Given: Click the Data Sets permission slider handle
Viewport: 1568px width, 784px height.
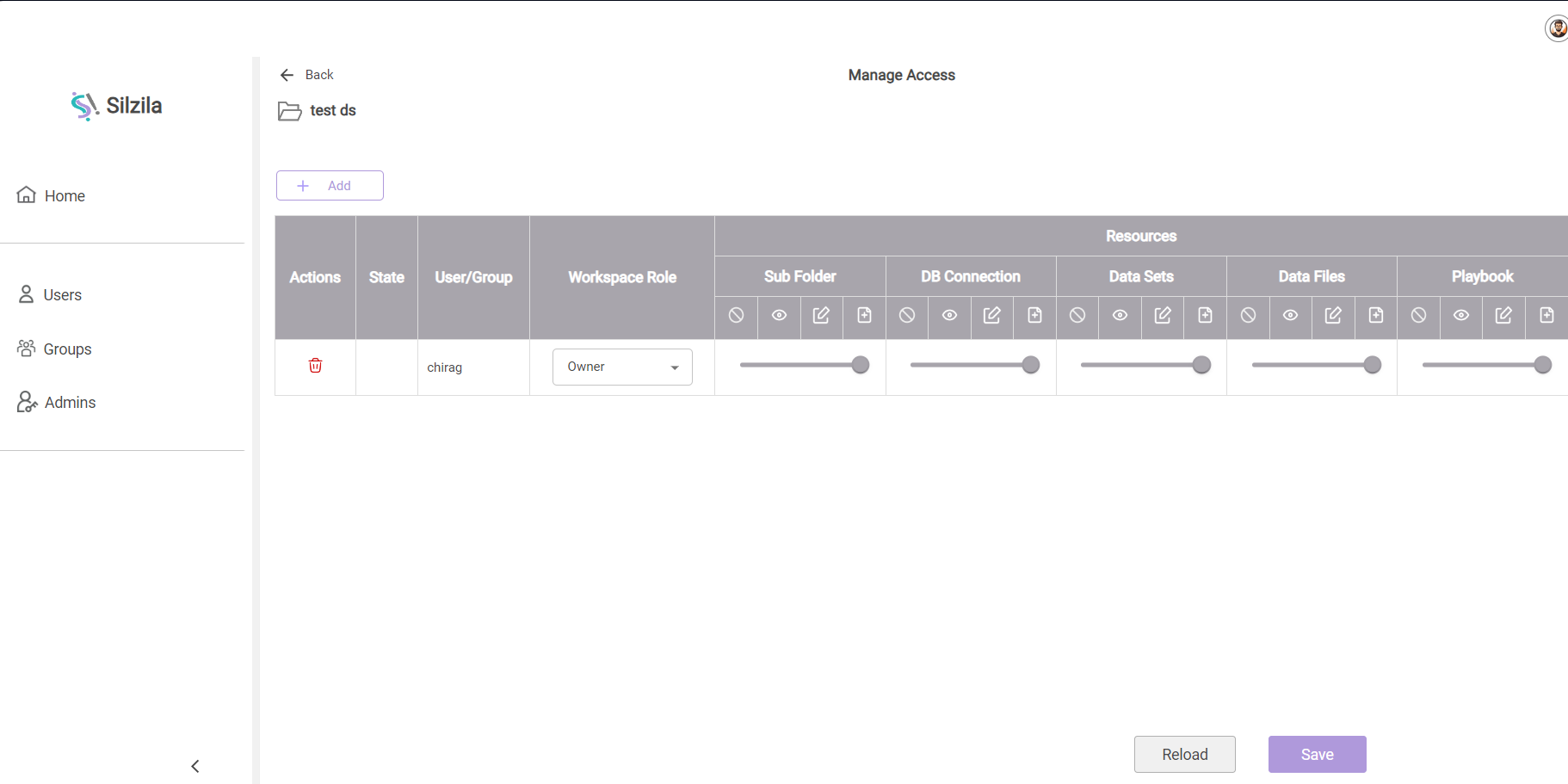Looking at the screenshot, I should point(1201,365).
